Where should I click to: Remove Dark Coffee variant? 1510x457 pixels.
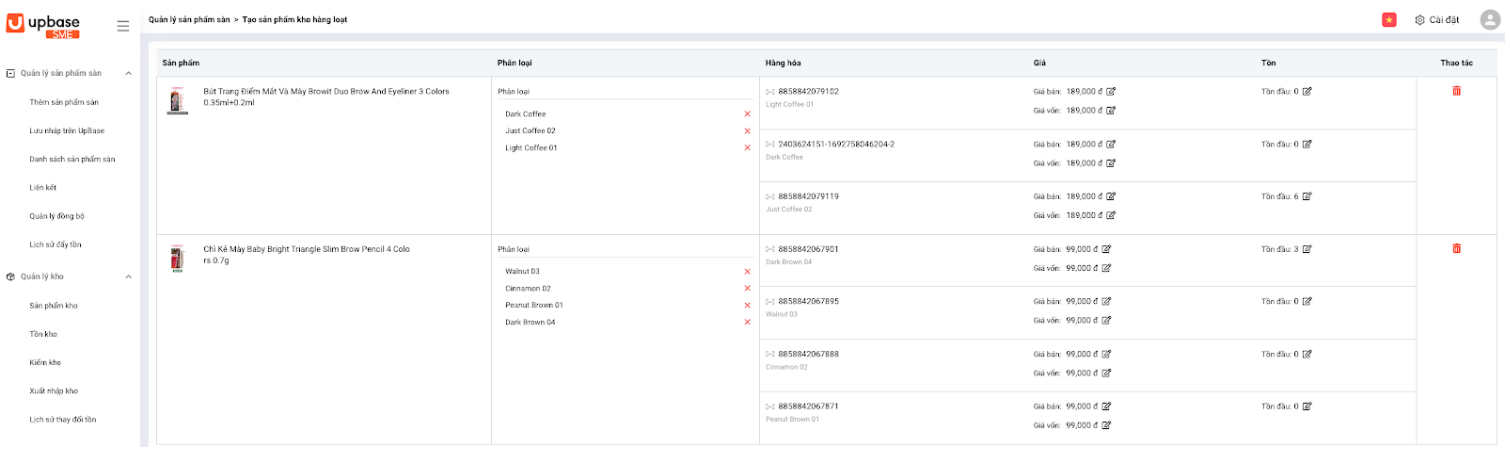point(747,114)
